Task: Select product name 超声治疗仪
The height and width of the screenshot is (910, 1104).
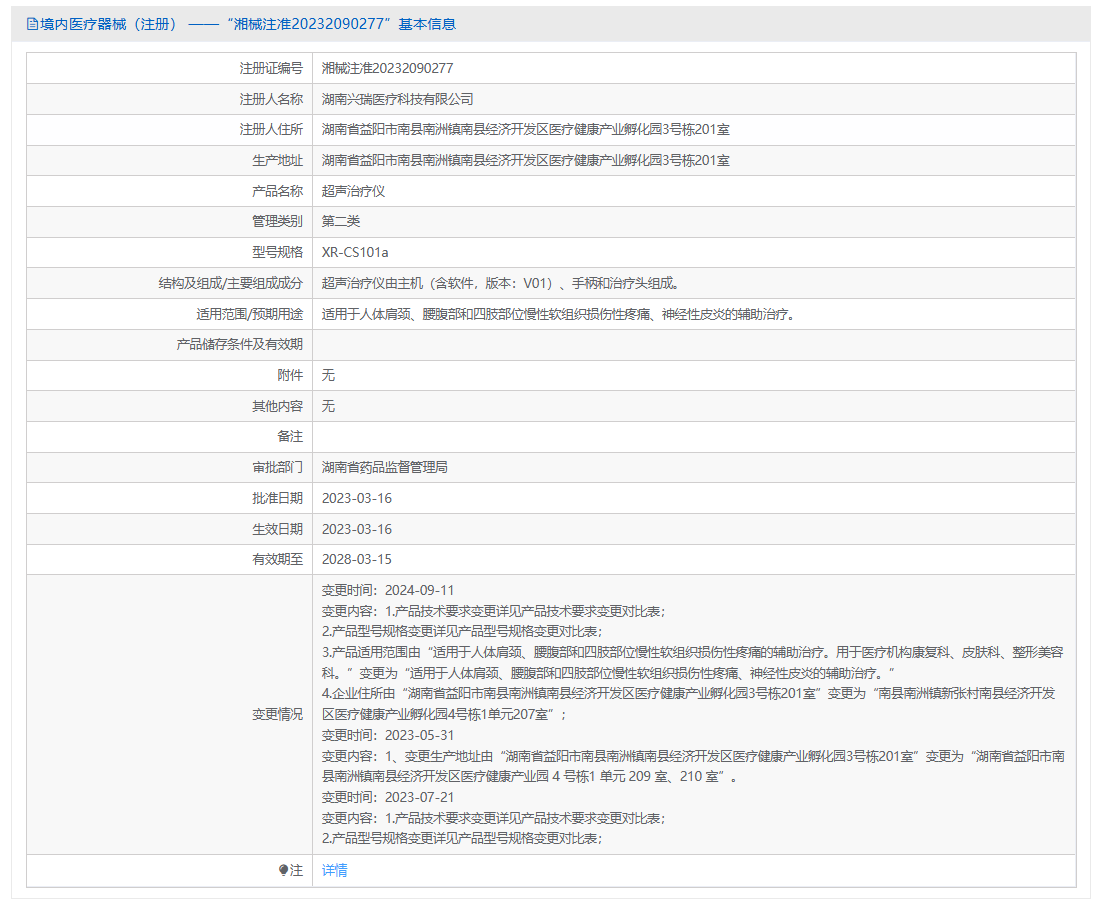Action: pos(353,191)
